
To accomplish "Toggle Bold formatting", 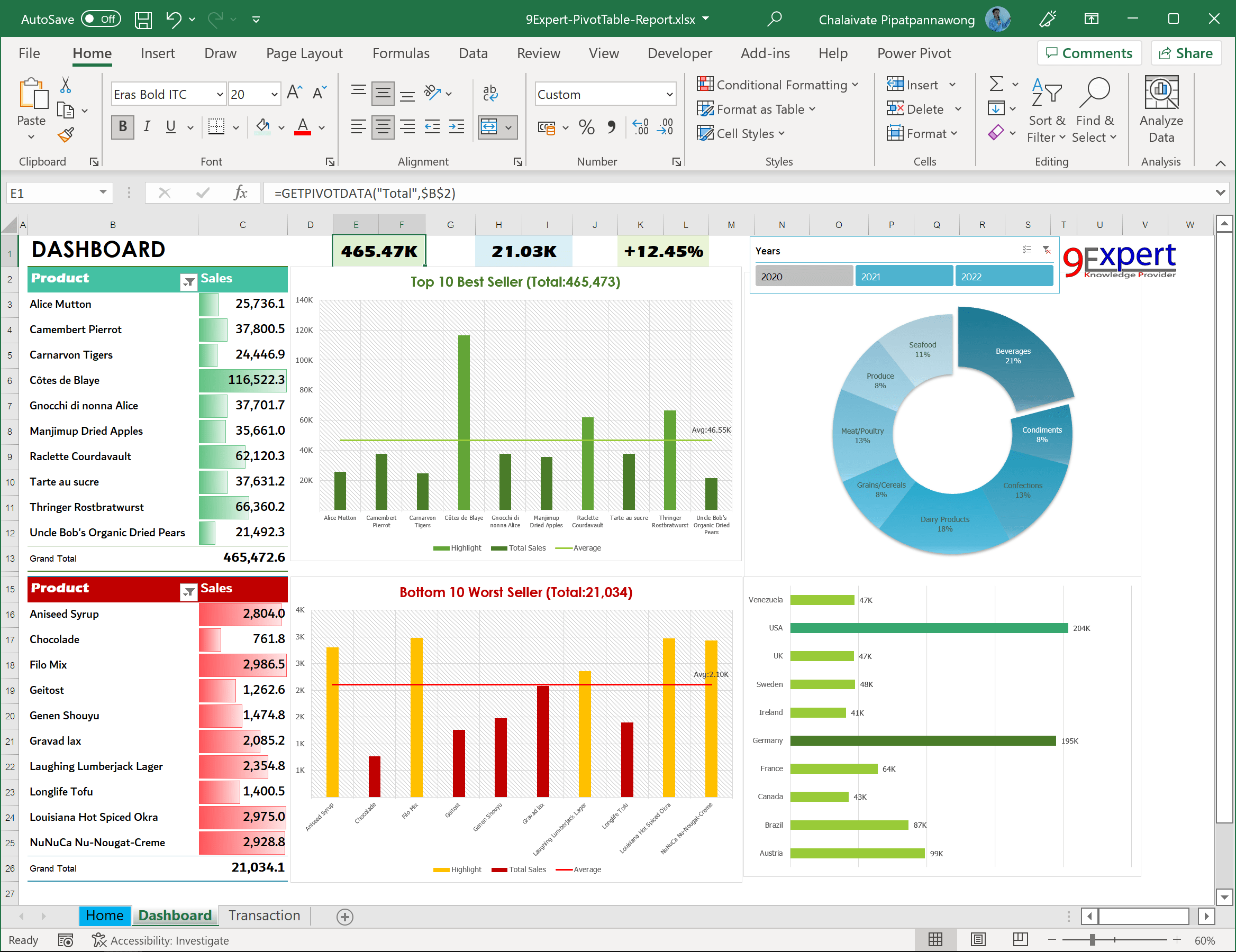I will (122, 127).
